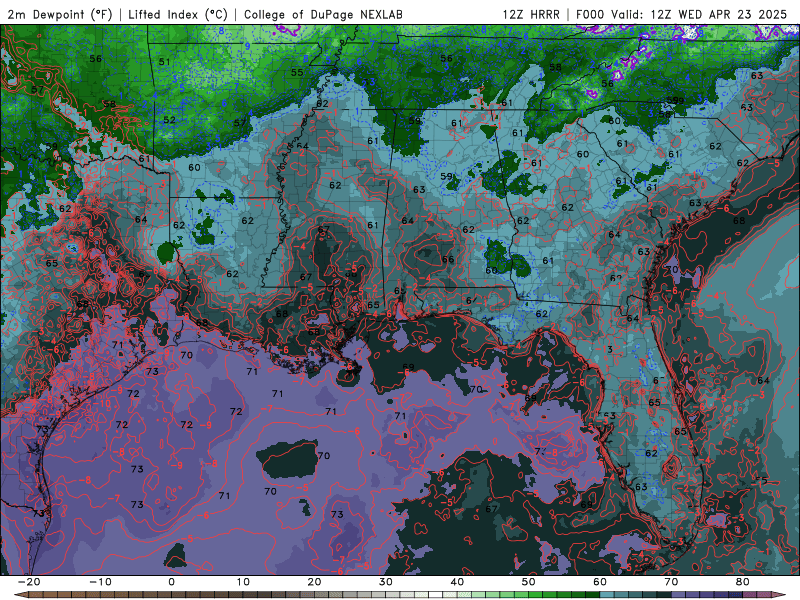The height and width of the screenshot is (600, 800).
Task: Click the 40 label on the color scale
Action: pos(457,582)
